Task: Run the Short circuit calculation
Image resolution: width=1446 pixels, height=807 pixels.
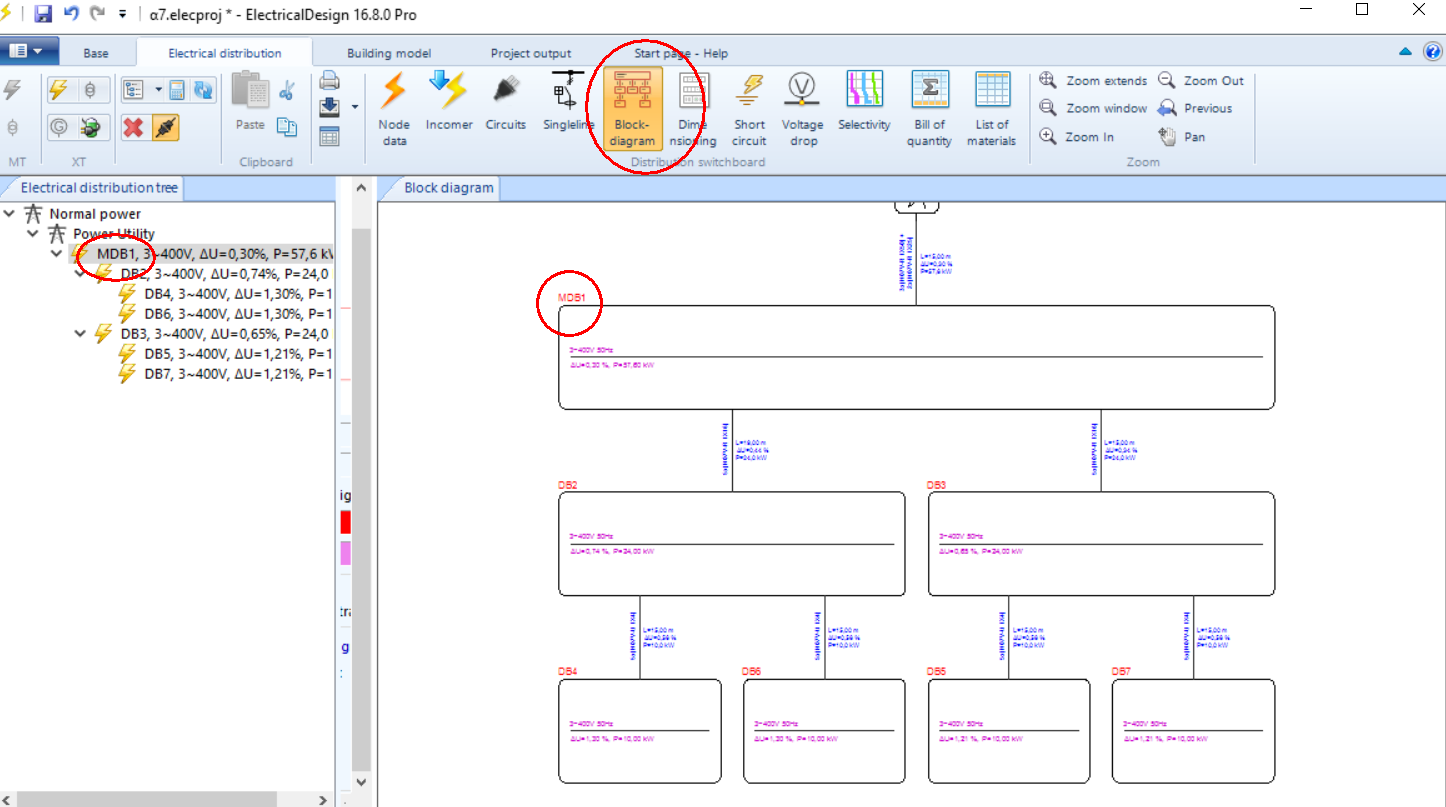Action: (748, 108)
